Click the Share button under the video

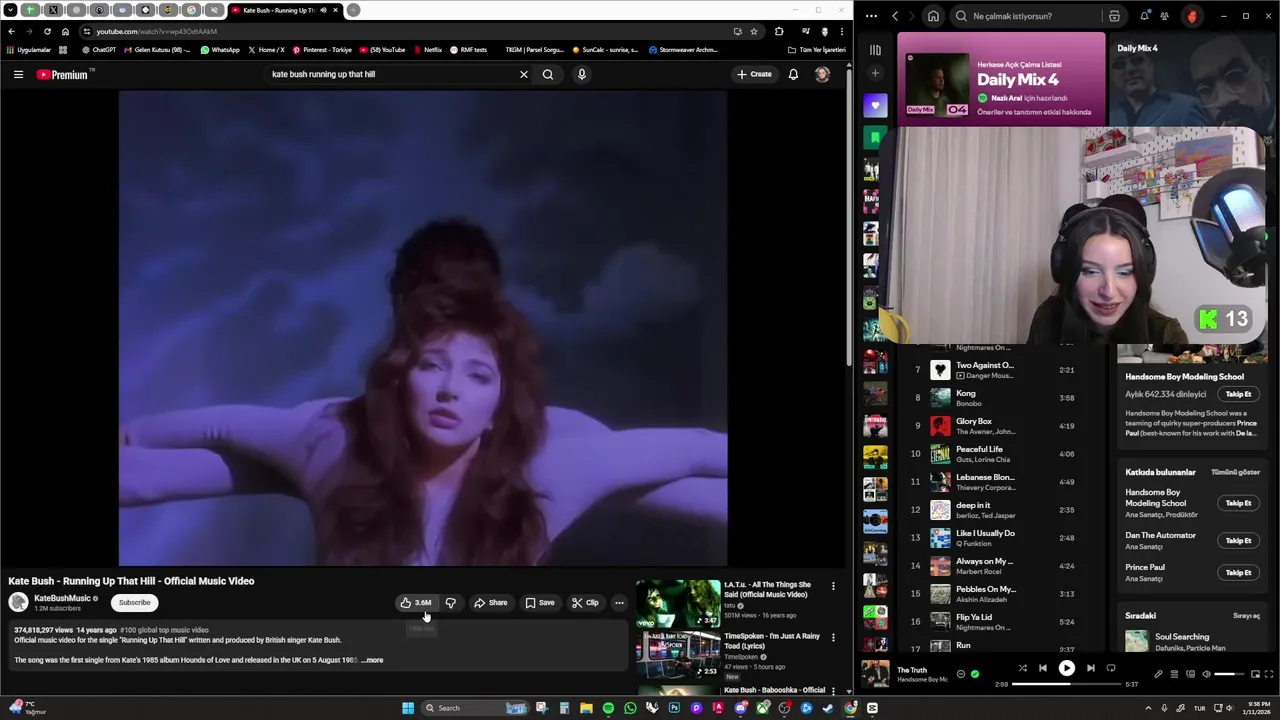[491, 602]
